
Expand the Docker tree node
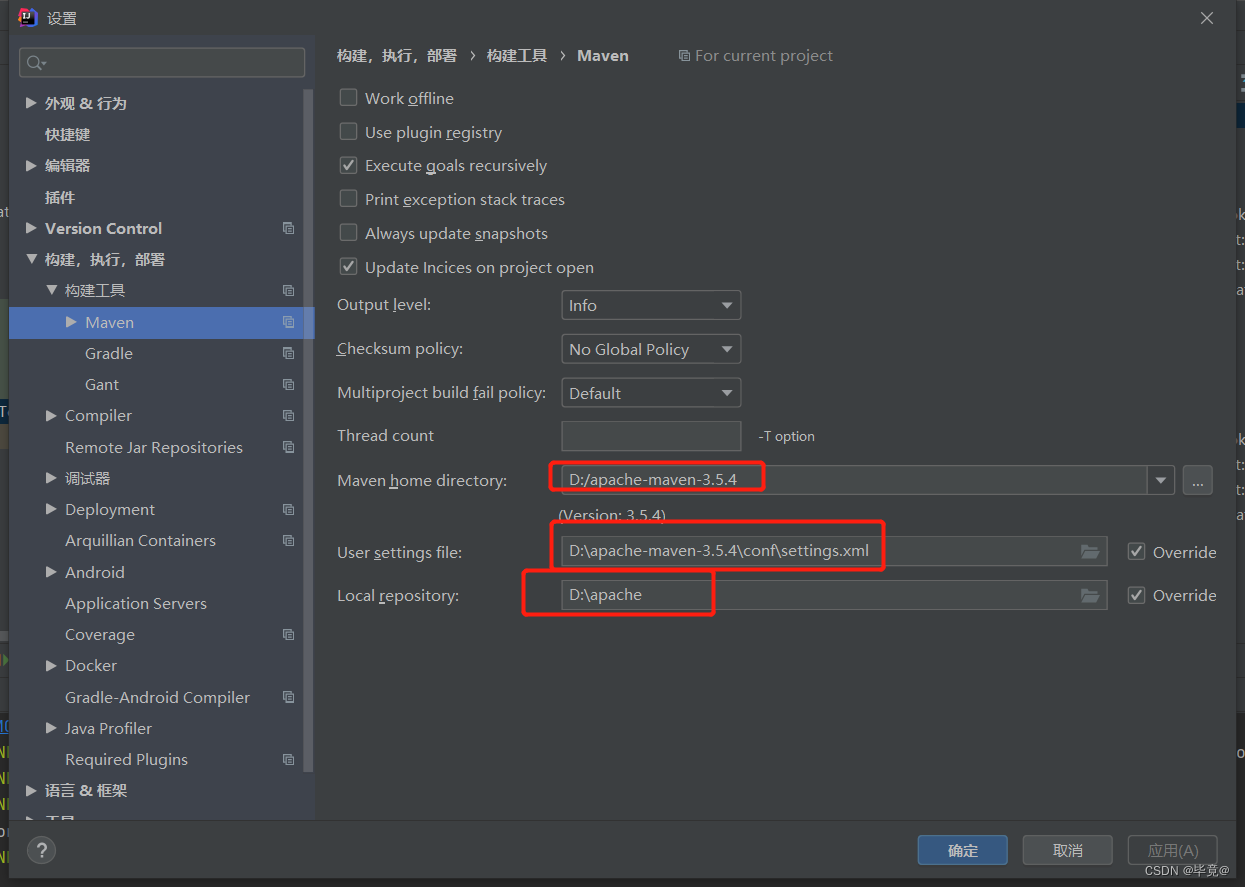click(x=51, y=665)
